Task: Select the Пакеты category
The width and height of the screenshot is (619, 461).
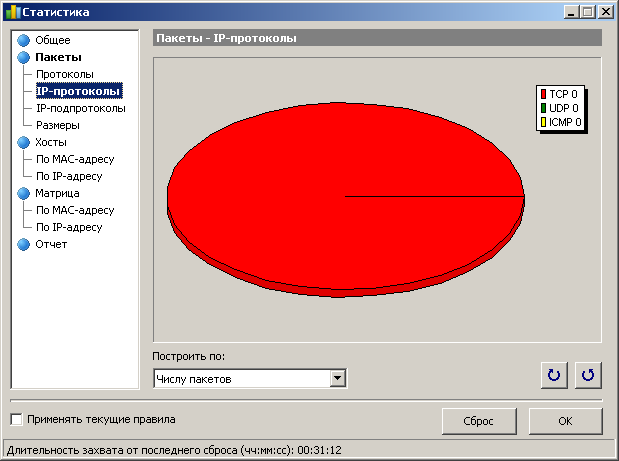Action: click(x=58, y=57)
